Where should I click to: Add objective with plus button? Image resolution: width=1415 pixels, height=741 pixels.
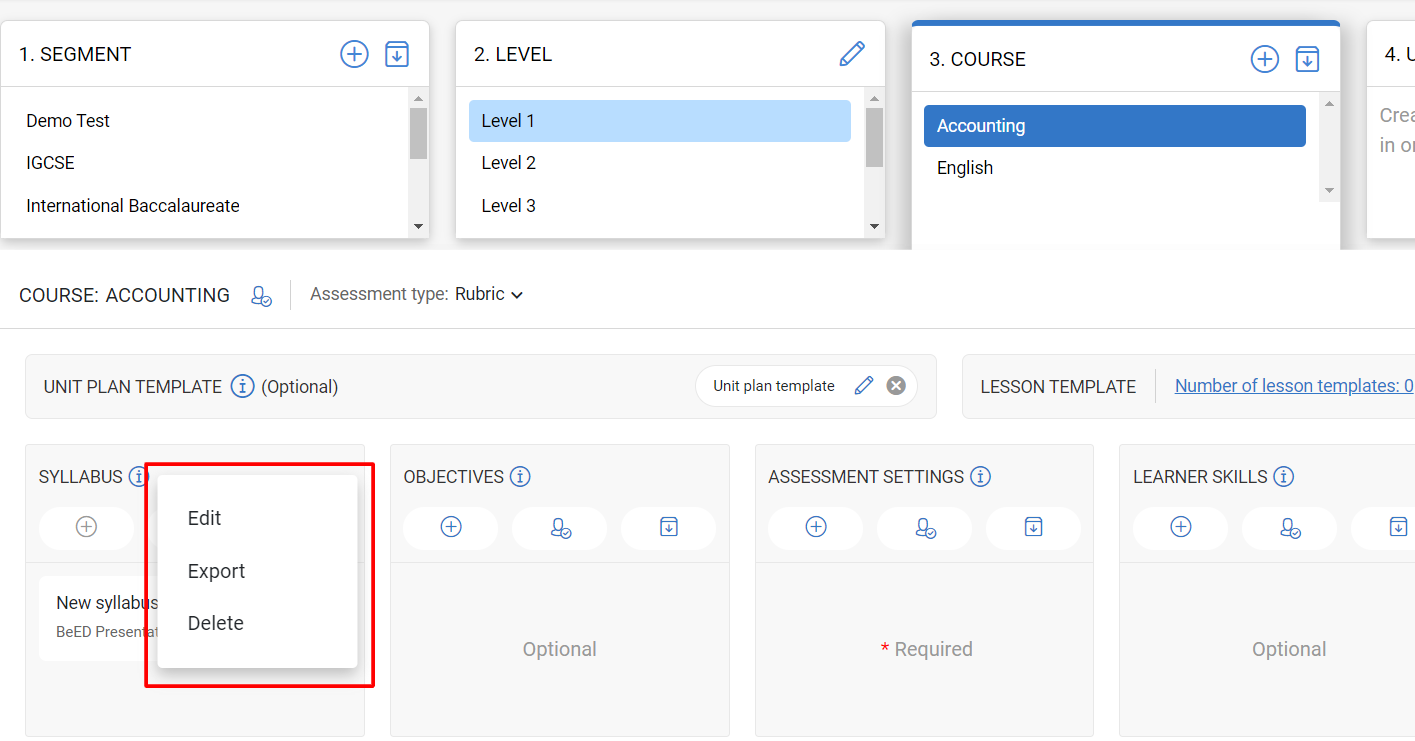[451, 527]
